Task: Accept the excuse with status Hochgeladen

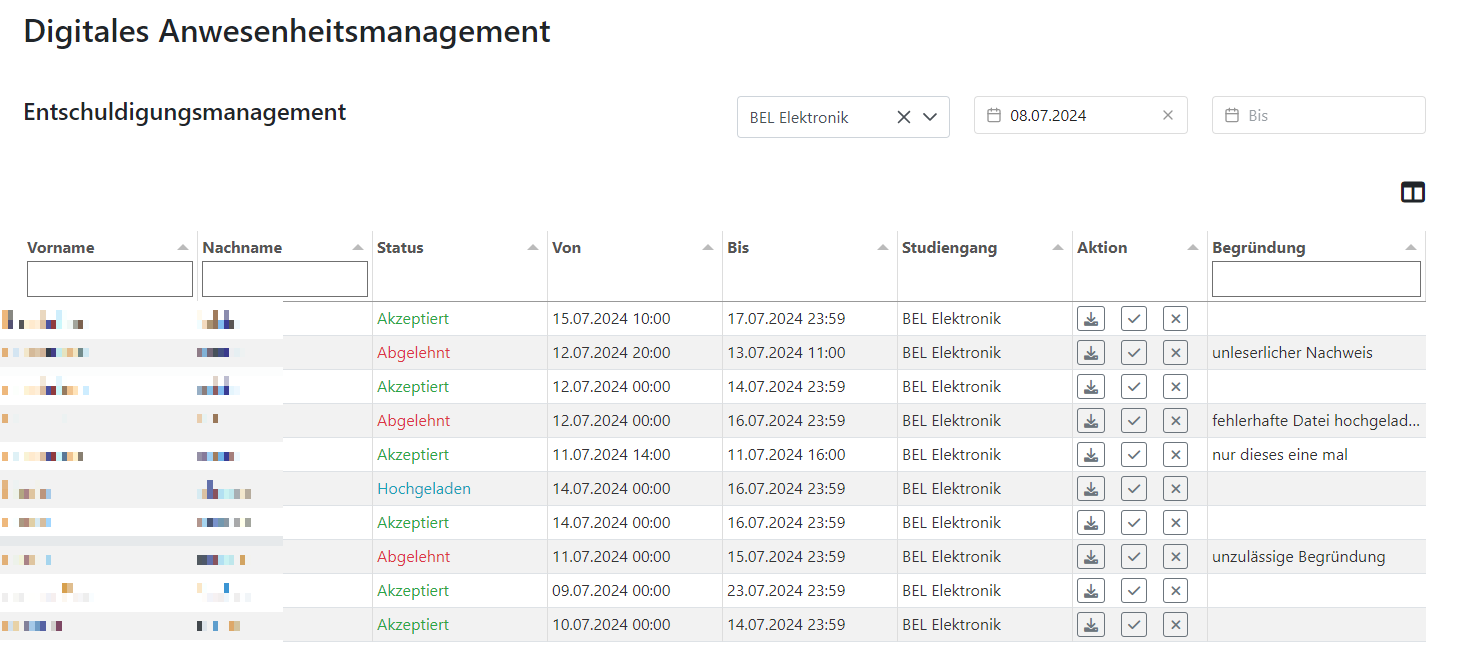Action: [1133, 489]
